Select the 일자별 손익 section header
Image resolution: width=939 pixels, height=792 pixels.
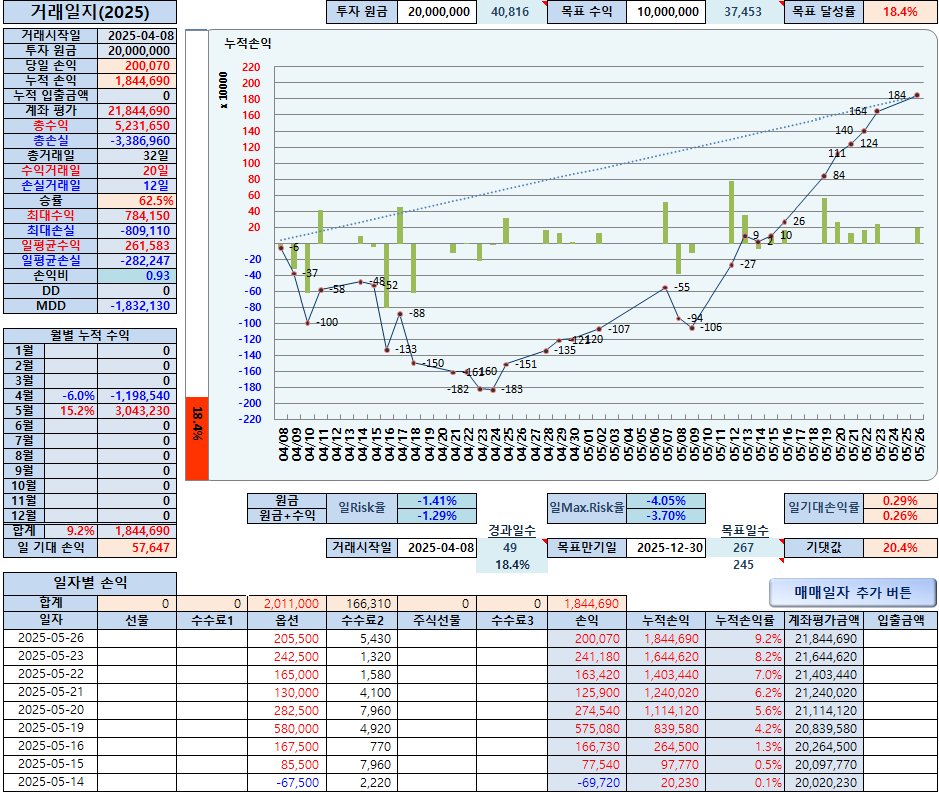click(x=90, y=583)
